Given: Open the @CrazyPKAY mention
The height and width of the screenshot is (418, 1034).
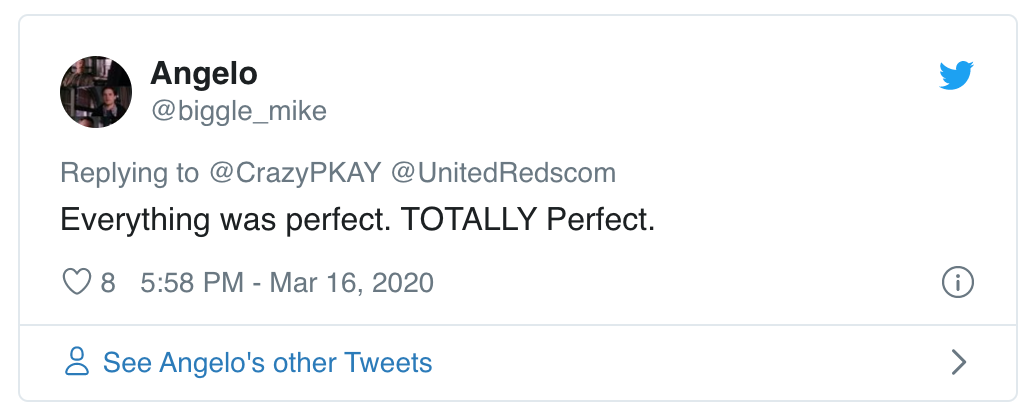Looking at the screenshot, I should 295,173.
